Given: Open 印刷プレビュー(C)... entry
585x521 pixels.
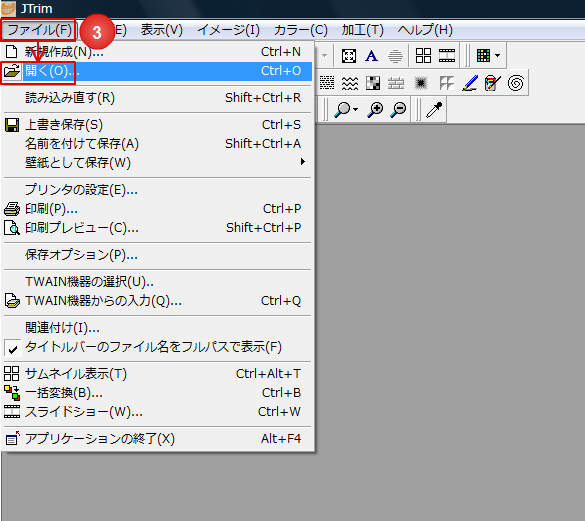Looking at the screenshot, I should 157,228.
